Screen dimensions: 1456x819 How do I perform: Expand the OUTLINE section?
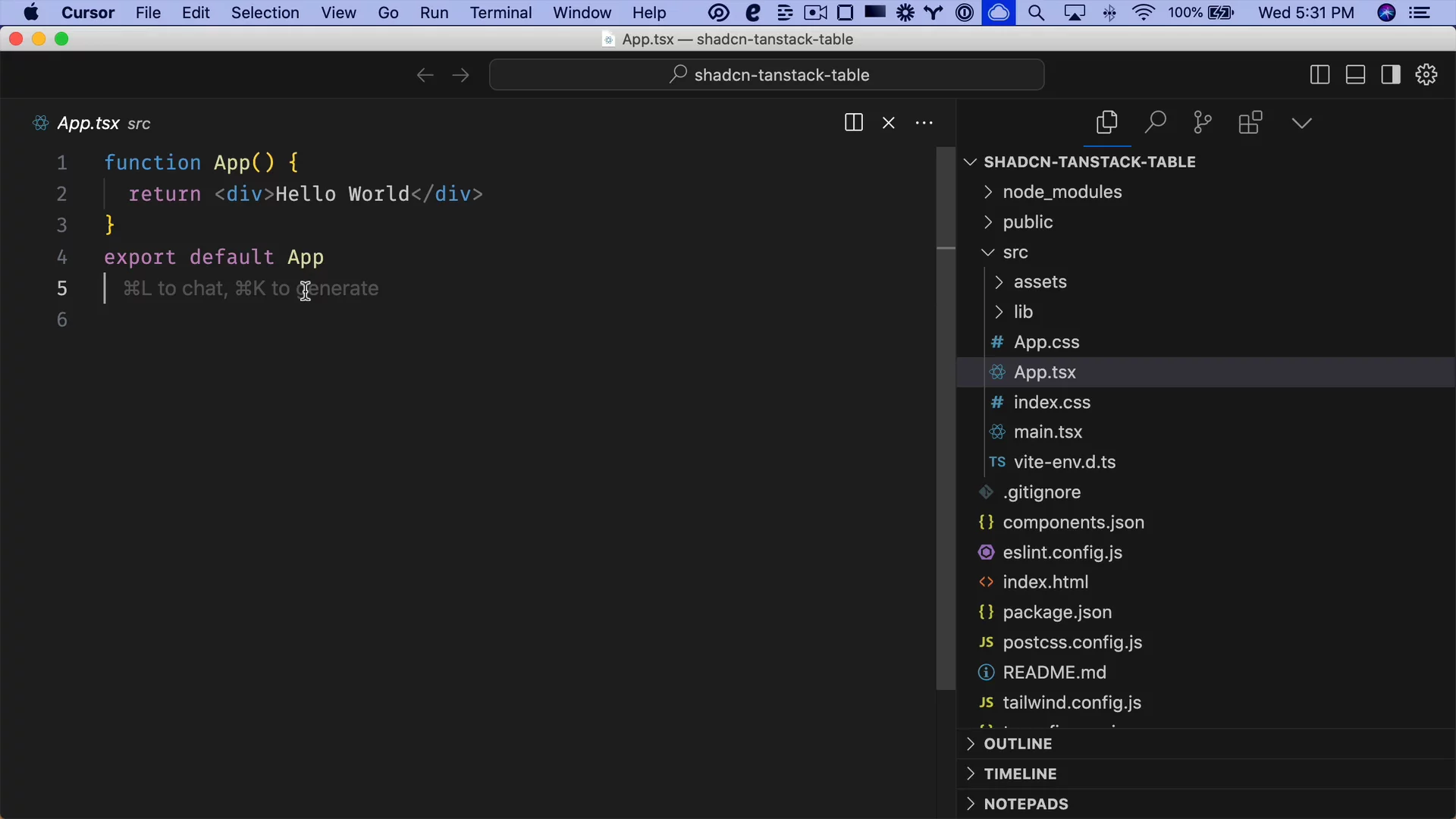pyautogui.click(x=1018, y=744)
